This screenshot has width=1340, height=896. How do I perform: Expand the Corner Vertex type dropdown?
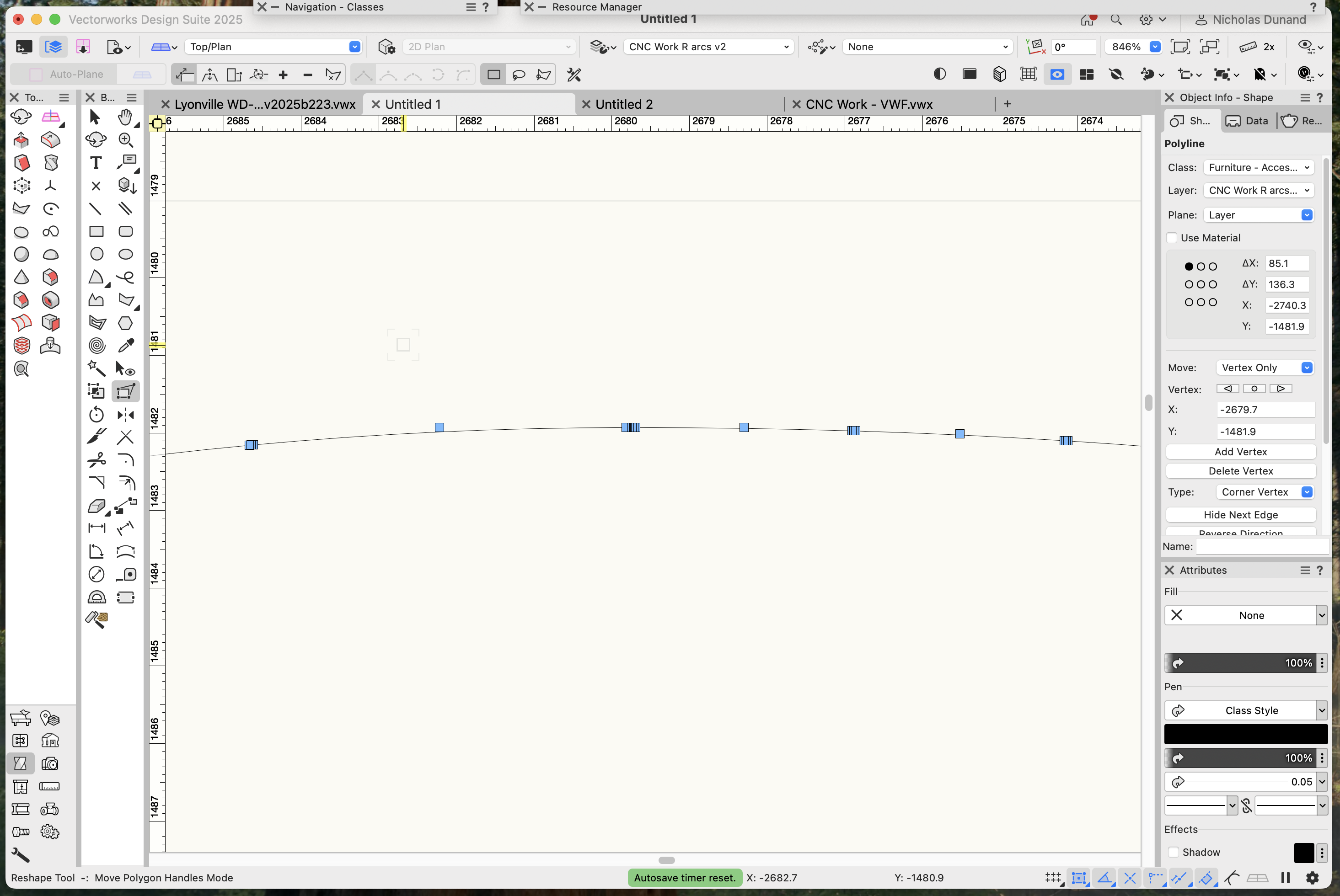click(1265, 492)
